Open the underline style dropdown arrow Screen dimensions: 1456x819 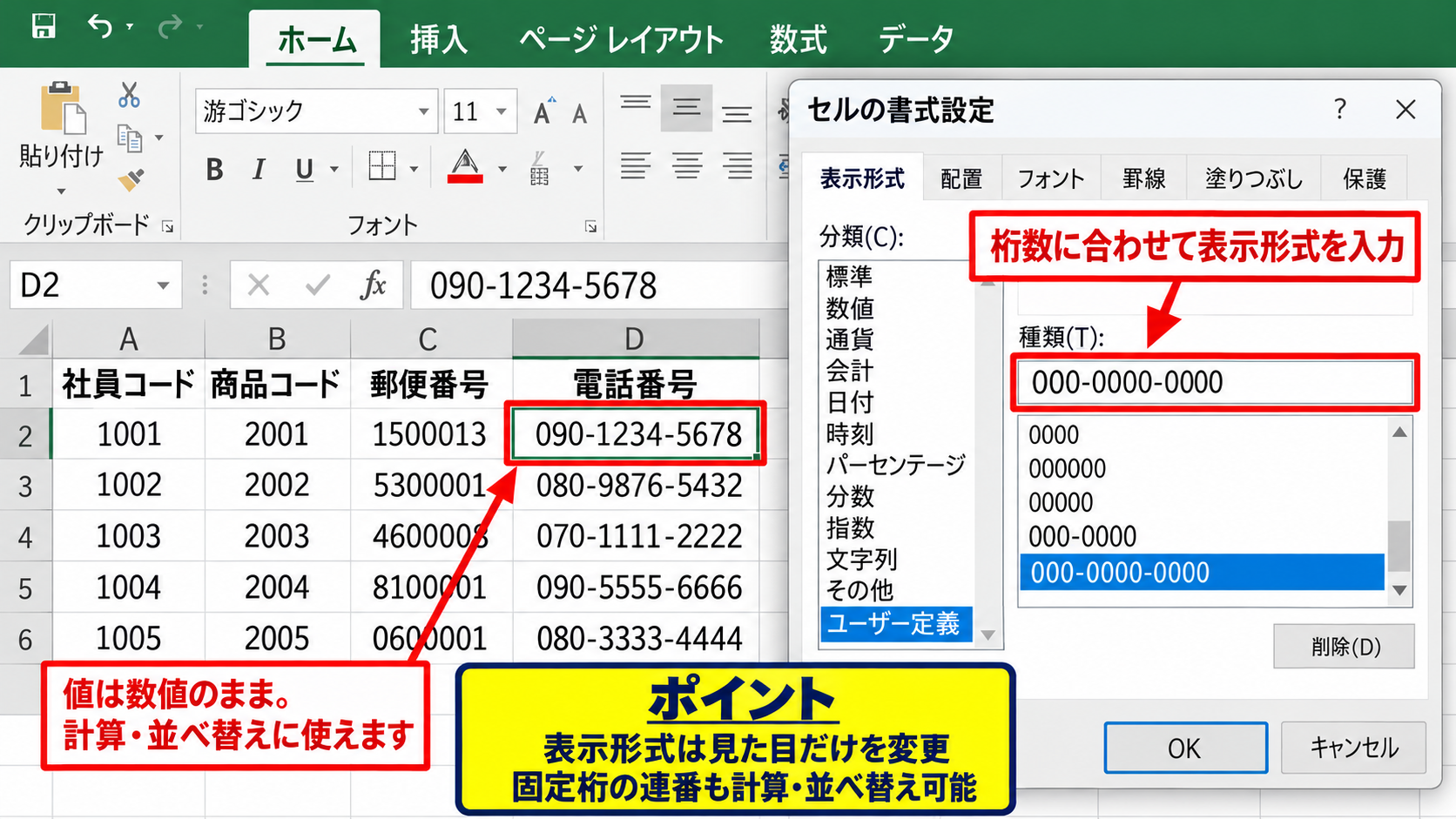pyautogui.click(x=334, y=170)
